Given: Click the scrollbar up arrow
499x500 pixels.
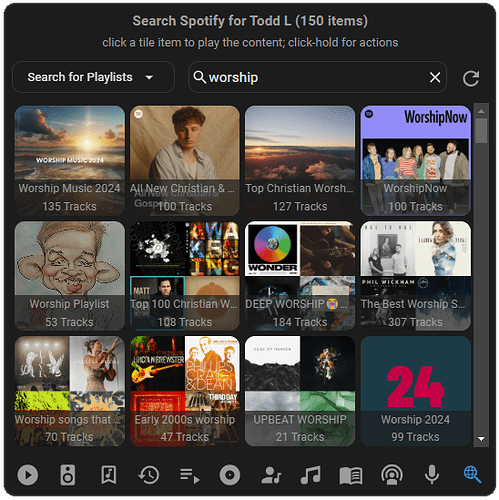Looking at the screenshot, I should [x=481, y=111].
